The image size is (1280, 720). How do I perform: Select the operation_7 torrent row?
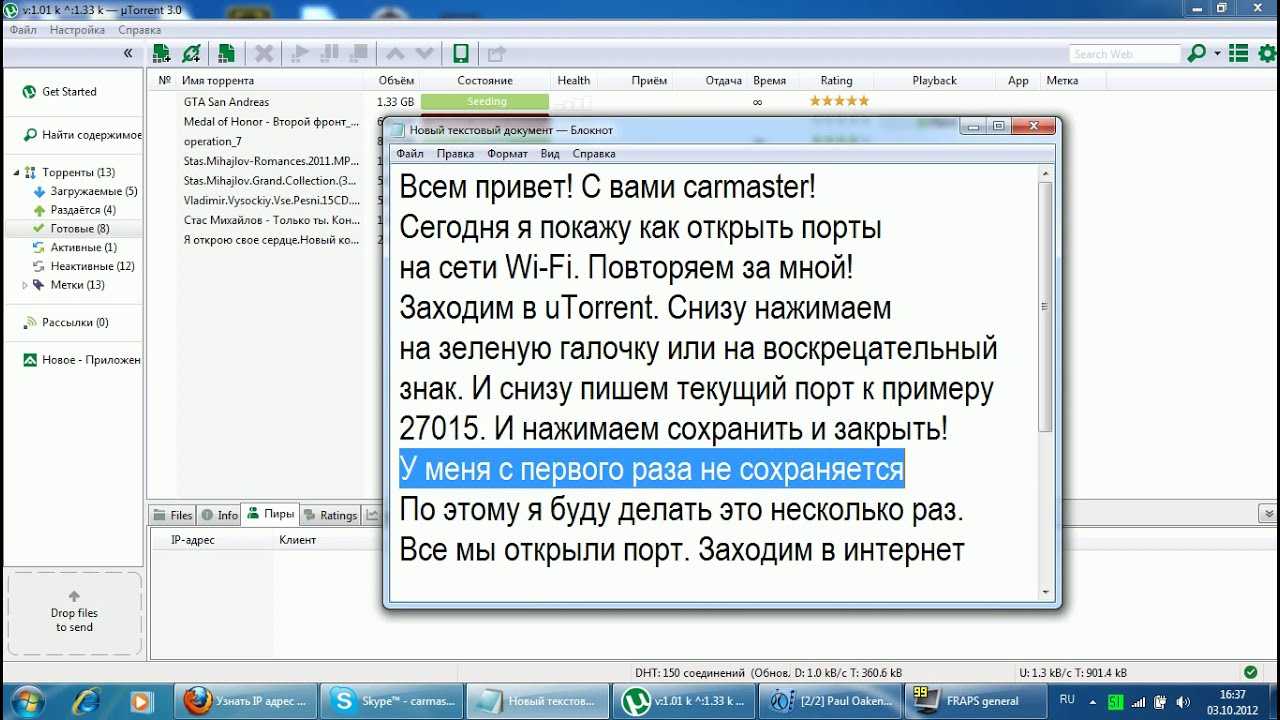pyautogui.click(x=212, y=142)
